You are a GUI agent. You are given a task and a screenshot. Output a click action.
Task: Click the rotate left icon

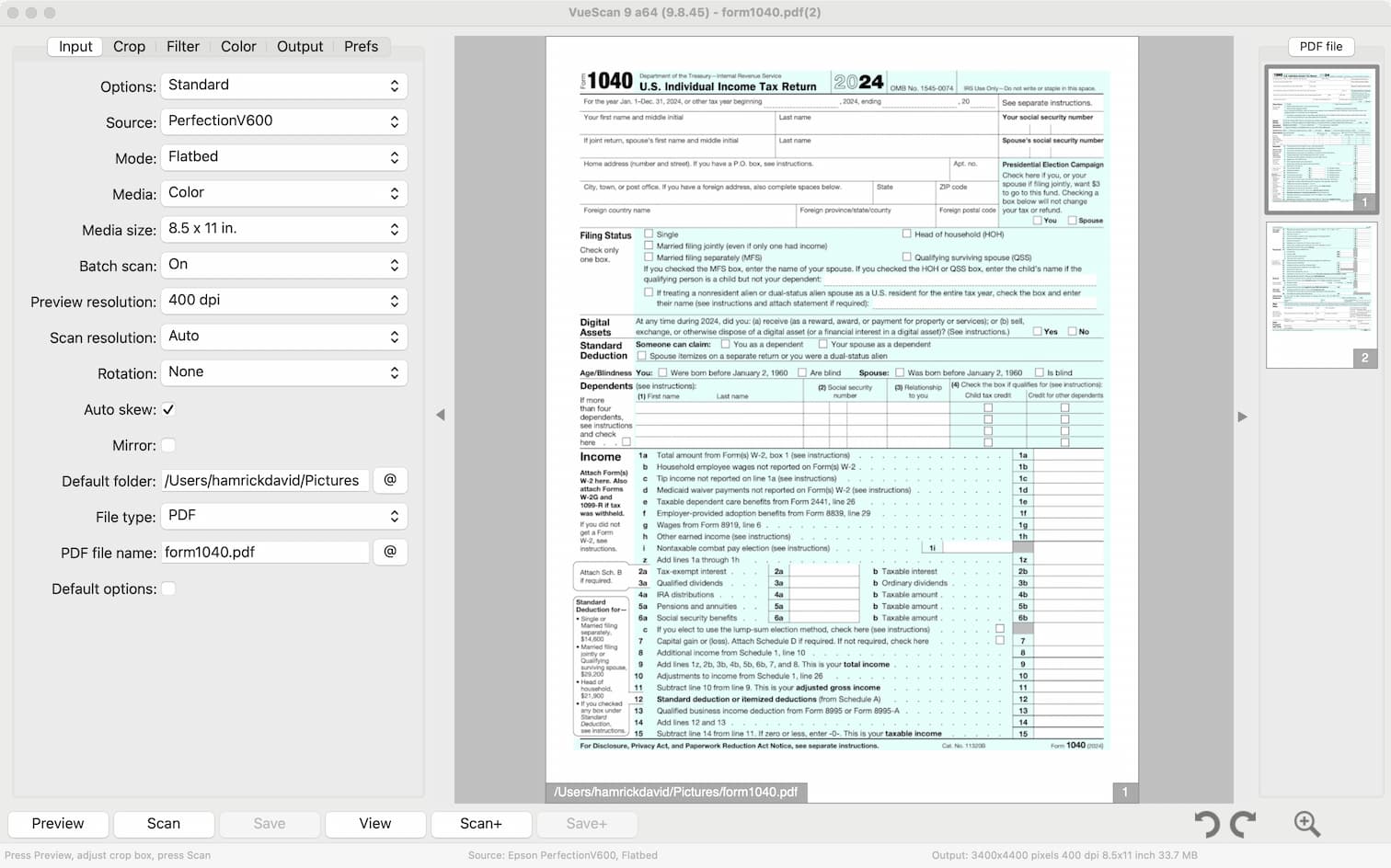tap(1206, 824)
